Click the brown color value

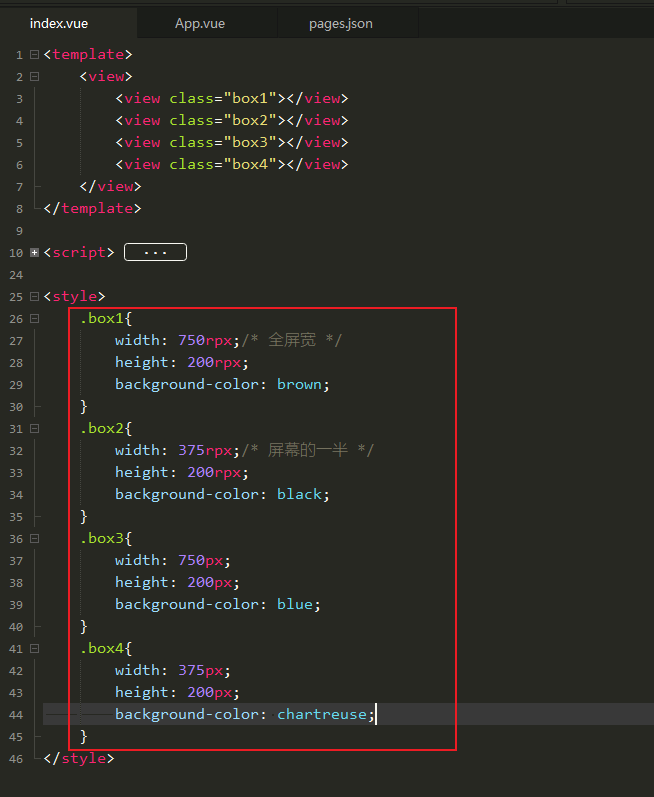[299, 384]
